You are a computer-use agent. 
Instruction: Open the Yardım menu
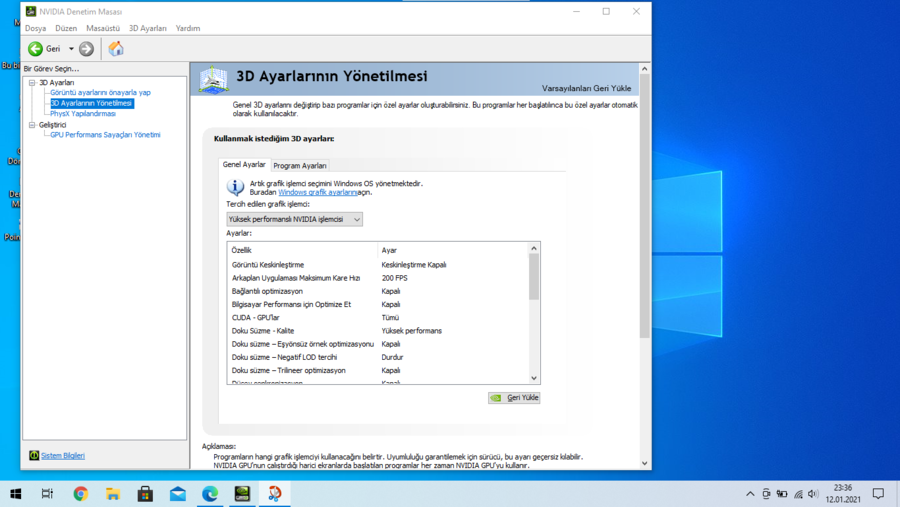click(x=188, y=28)
